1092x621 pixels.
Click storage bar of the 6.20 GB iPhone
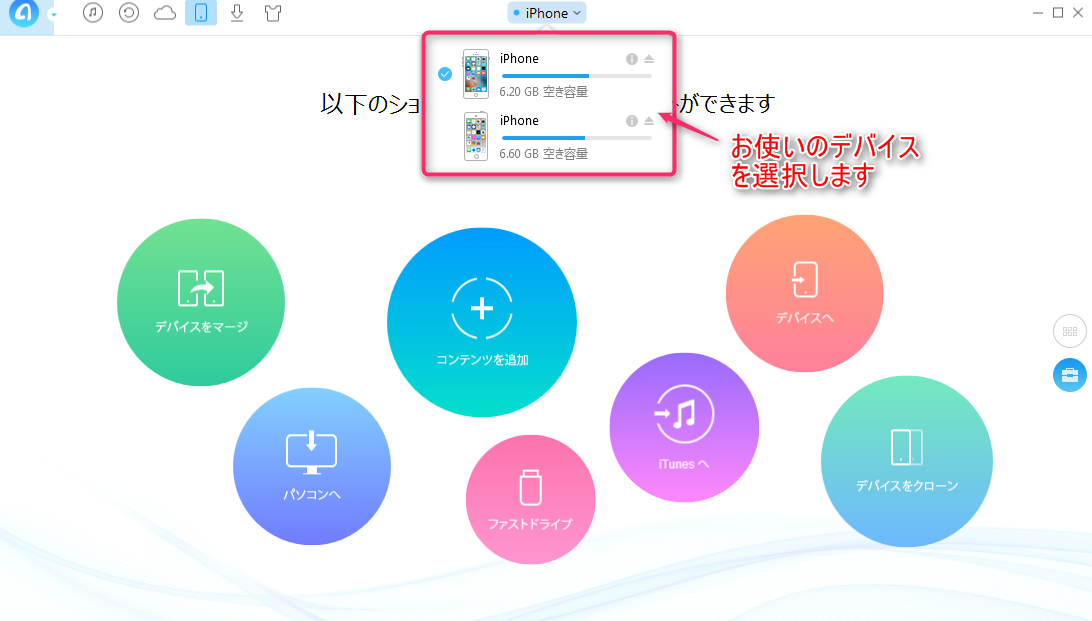[577, 76]
